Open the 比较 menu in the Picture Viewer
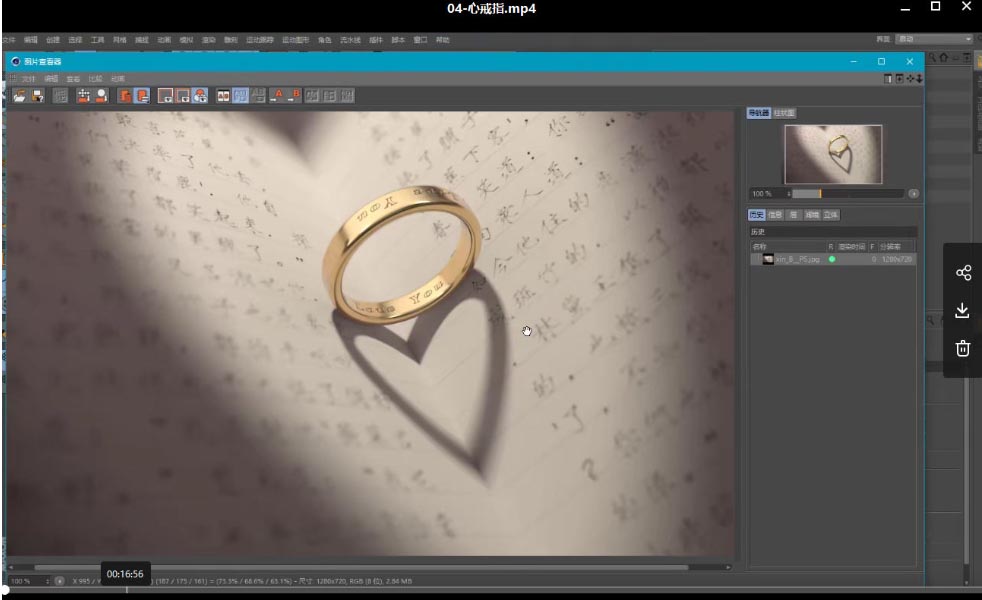982x600 pixels. (95, 79)
